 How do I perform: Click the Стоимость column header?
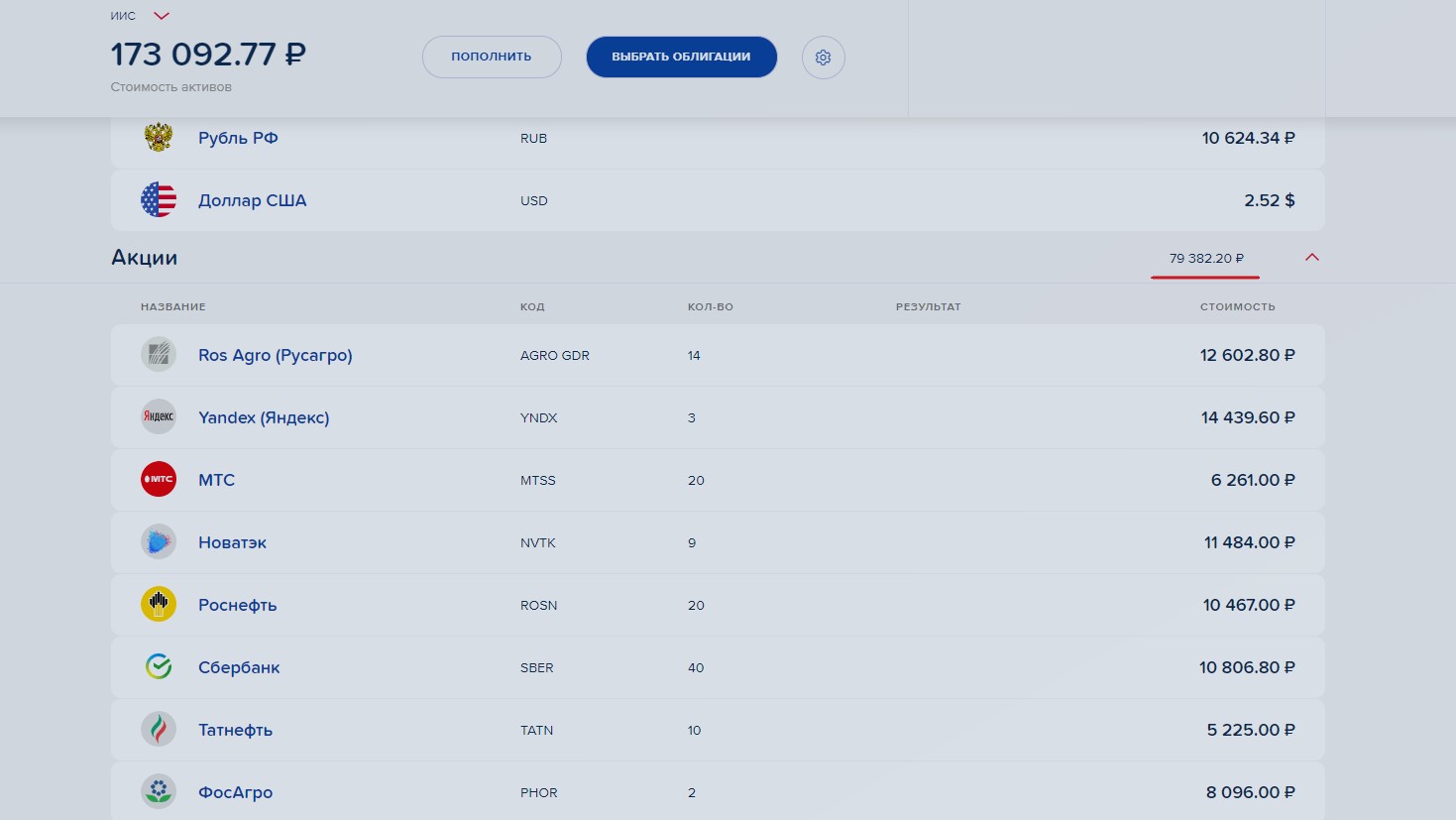[1238, 306]
